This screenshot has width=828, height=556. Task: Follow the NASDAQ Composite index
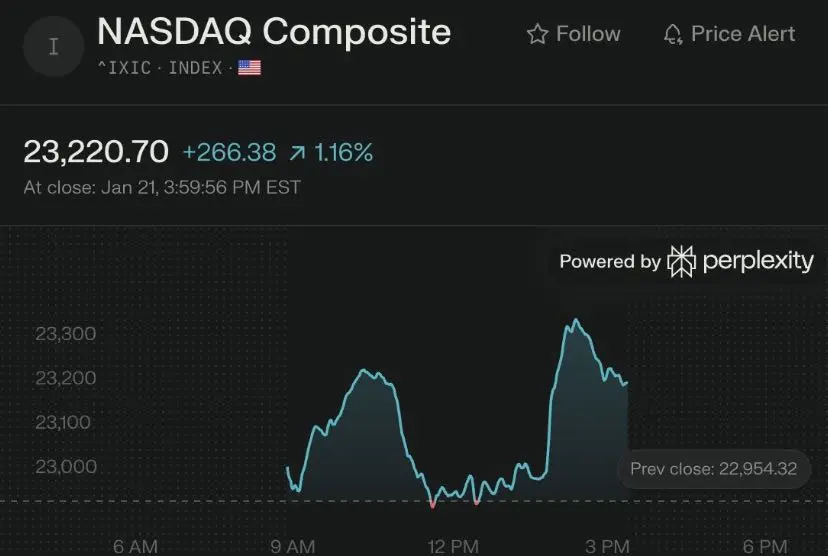[574, 35]
